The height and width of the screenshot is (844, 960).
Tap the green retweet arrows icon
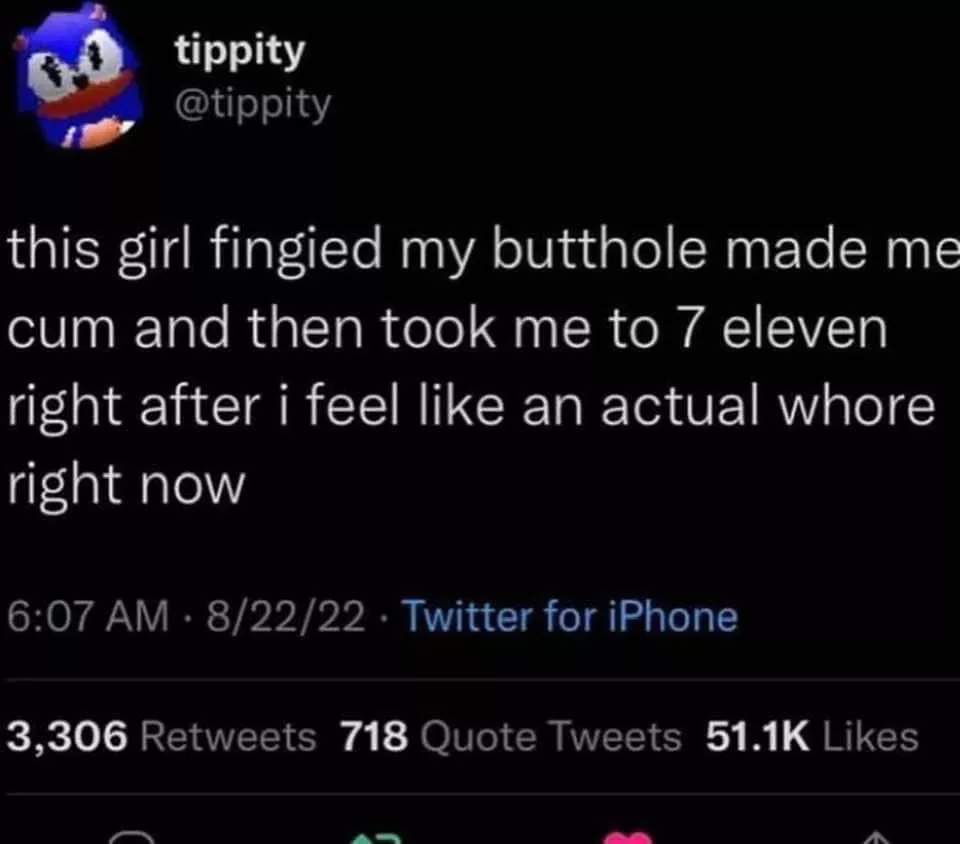pyautogui.click(x=375, y=838)
